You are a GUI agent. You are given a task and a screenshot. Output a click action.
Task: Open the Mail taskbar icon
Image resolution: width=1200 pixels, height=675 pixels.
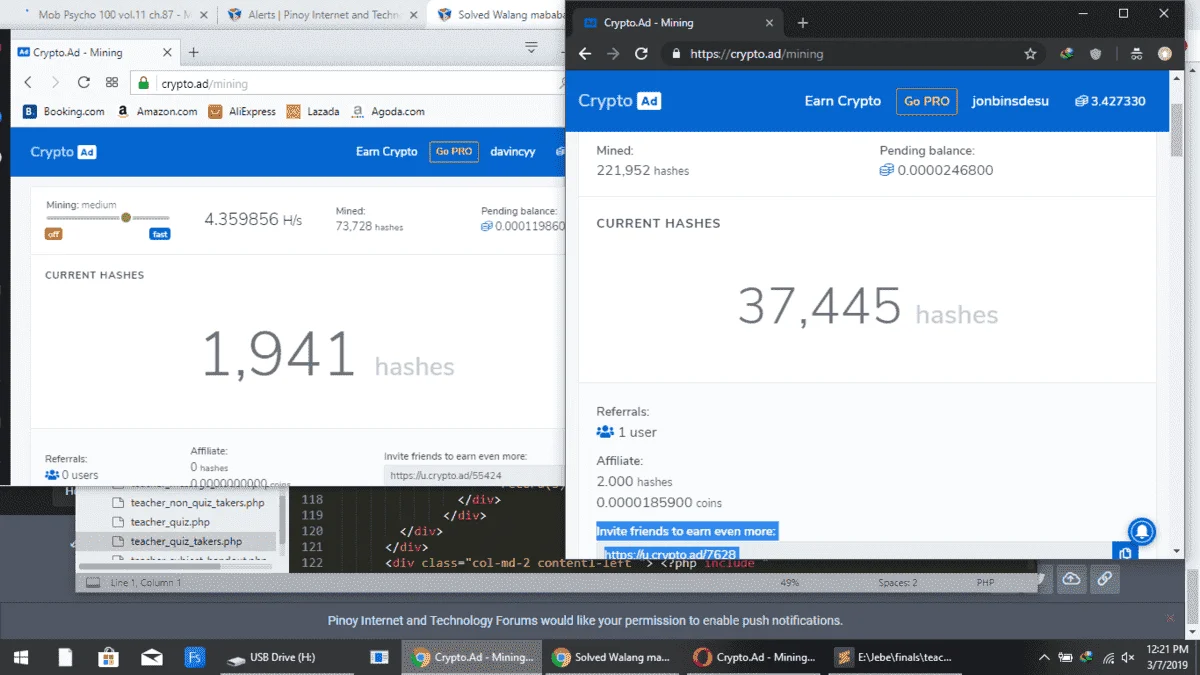(152, 657)
